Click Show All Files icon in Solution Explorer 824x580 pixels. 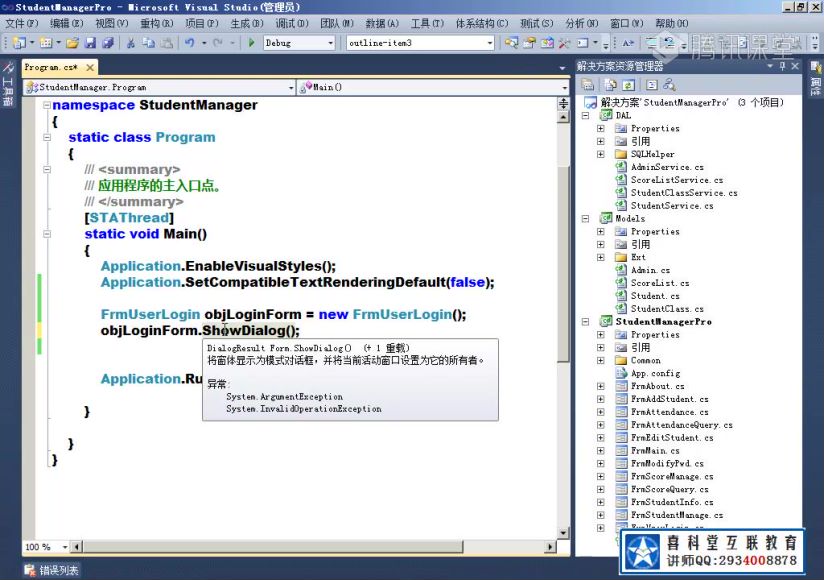coord(610,85)
